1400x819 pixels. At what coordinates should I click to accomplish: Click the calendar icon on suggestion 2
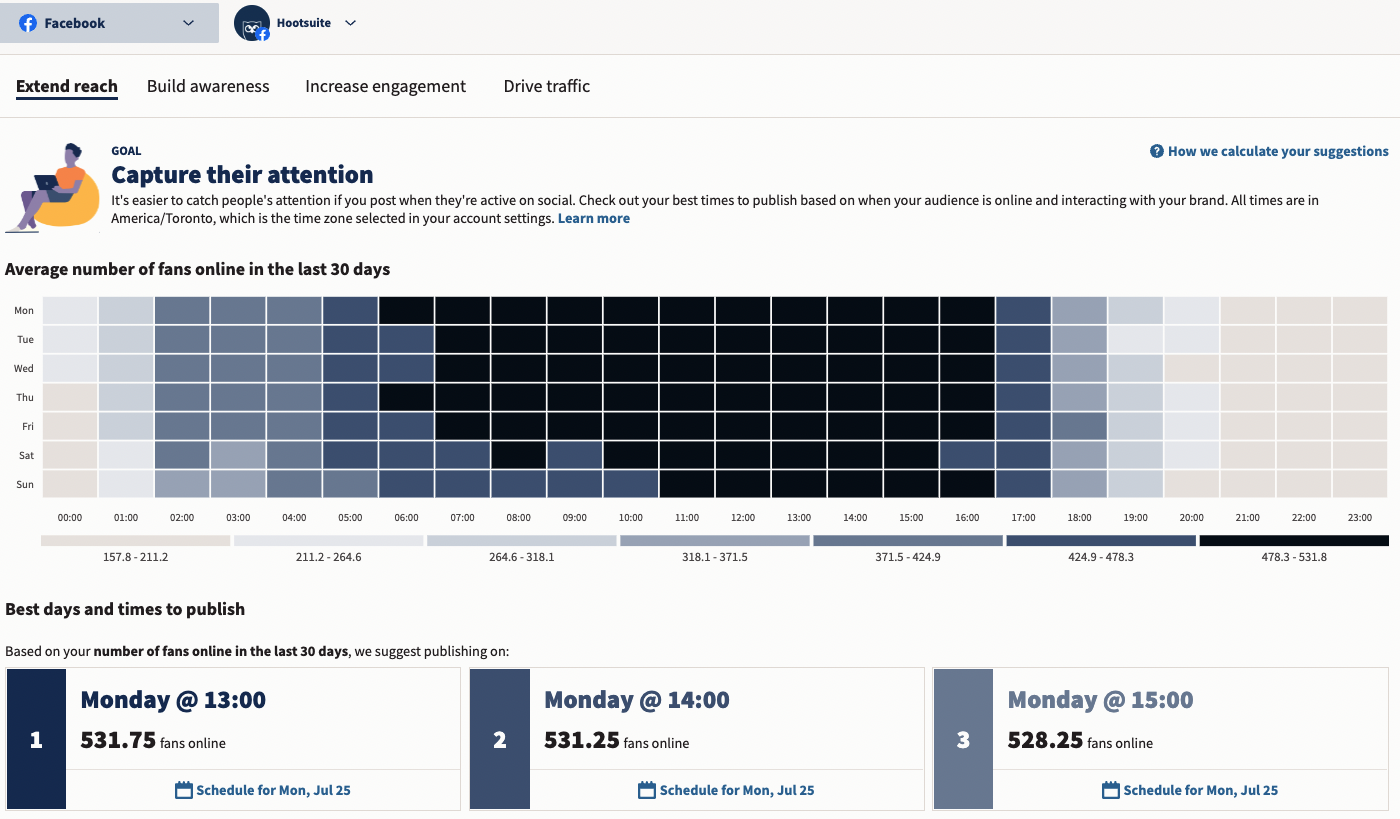pos(647,789)
